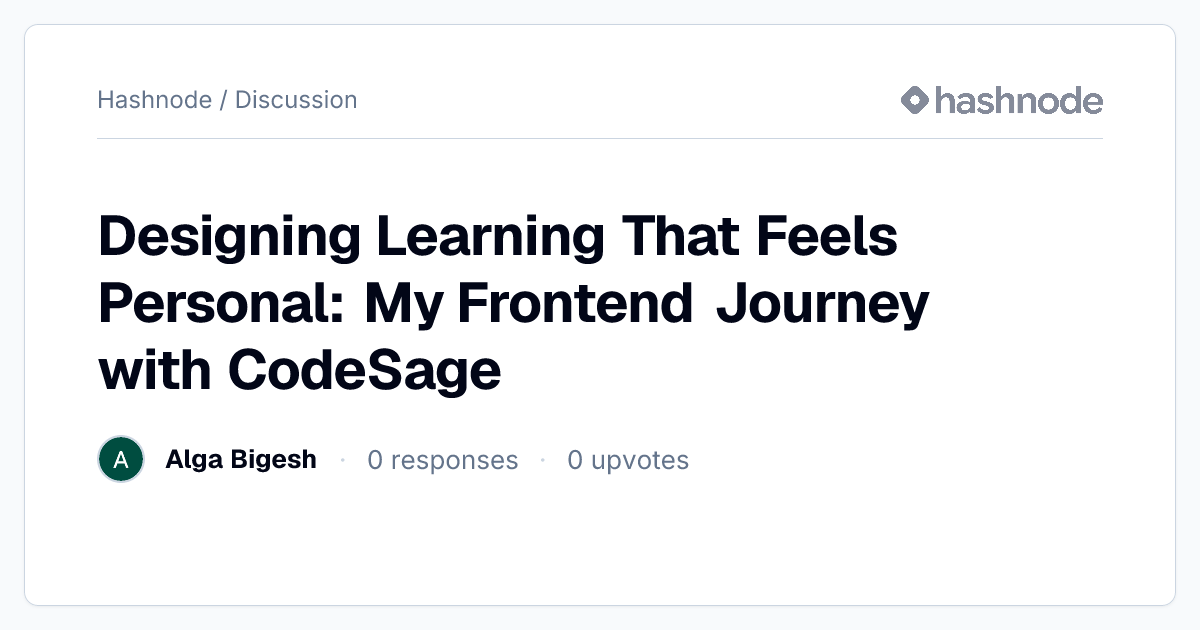Screen dimensions: 1200x630
Task: Select the word 'CodeSage' in the title
Action: click(365, 370)
